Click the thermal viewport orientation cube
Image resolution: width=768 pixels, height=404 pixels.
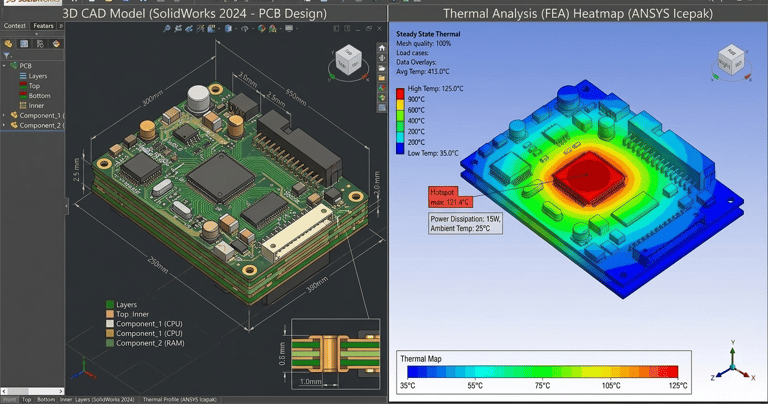(731, 60)
